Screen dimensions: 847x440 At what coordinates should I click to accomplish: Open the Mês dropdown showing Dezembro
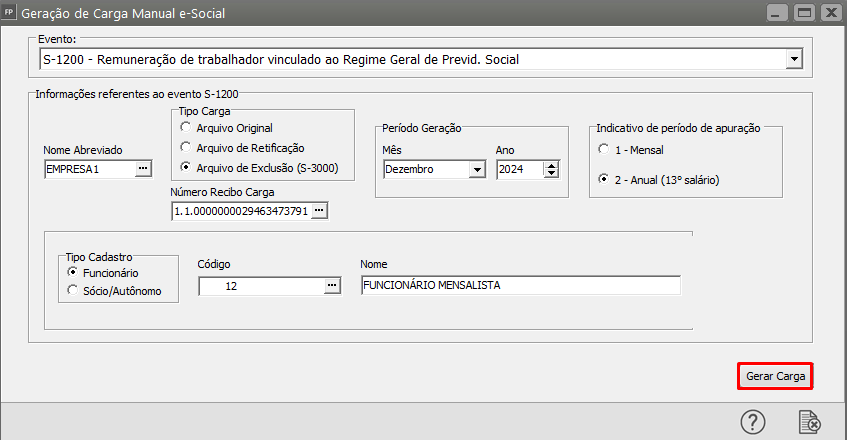coord(476,169)
